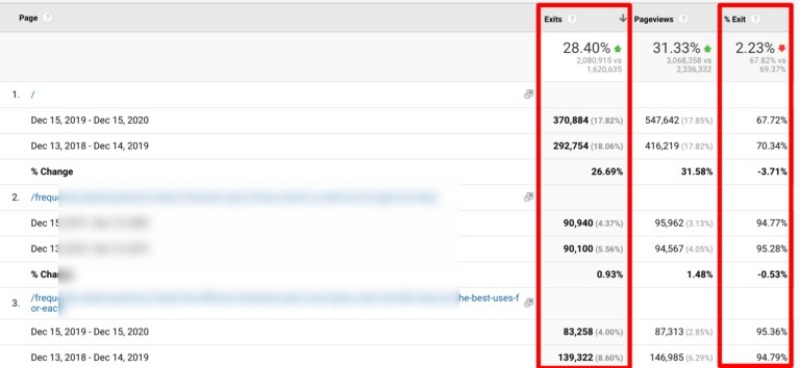Toggle the sort arrow in Exits column

[622, 18]
